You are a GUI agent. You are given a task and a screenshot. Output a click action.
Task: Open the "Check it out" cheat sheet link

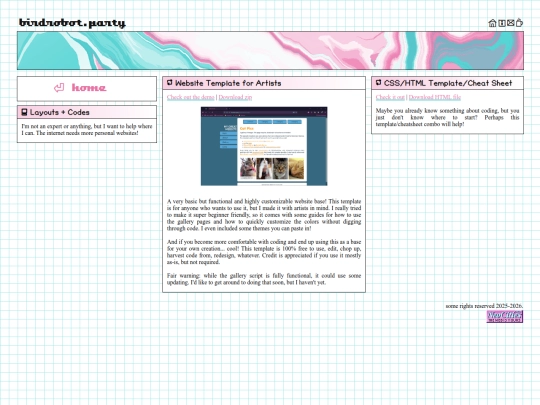pos(390,97)
